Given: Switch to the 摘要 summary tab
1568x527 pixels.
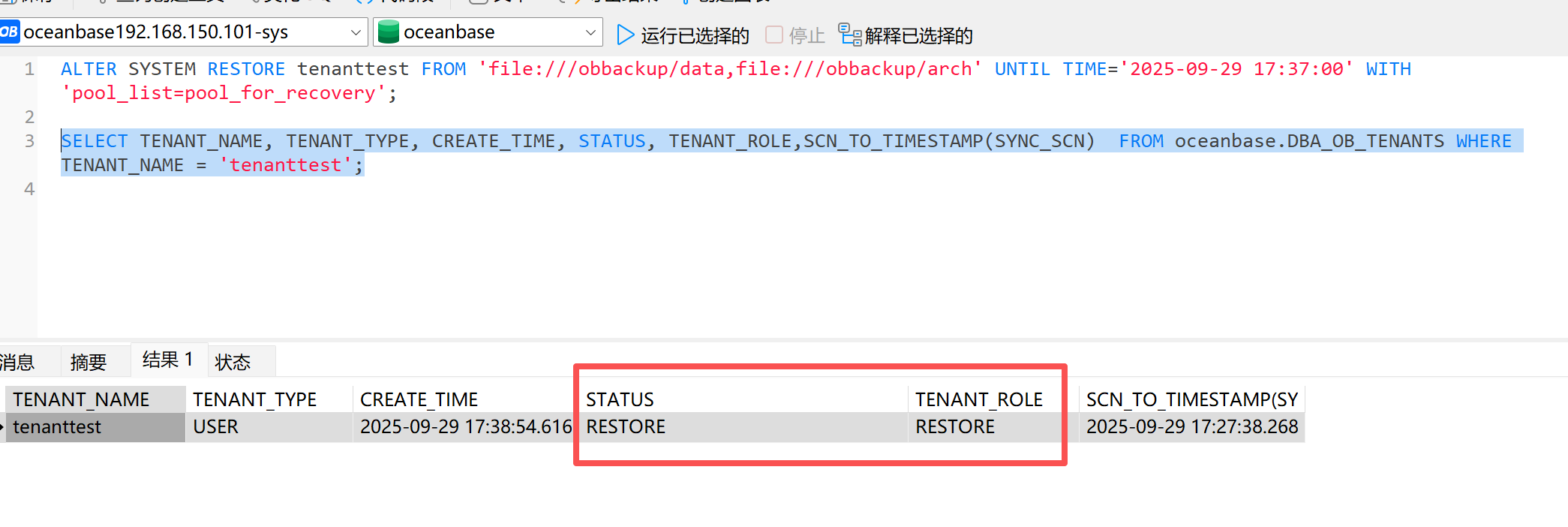Looking at the screenshot, I should click(89, 362).
